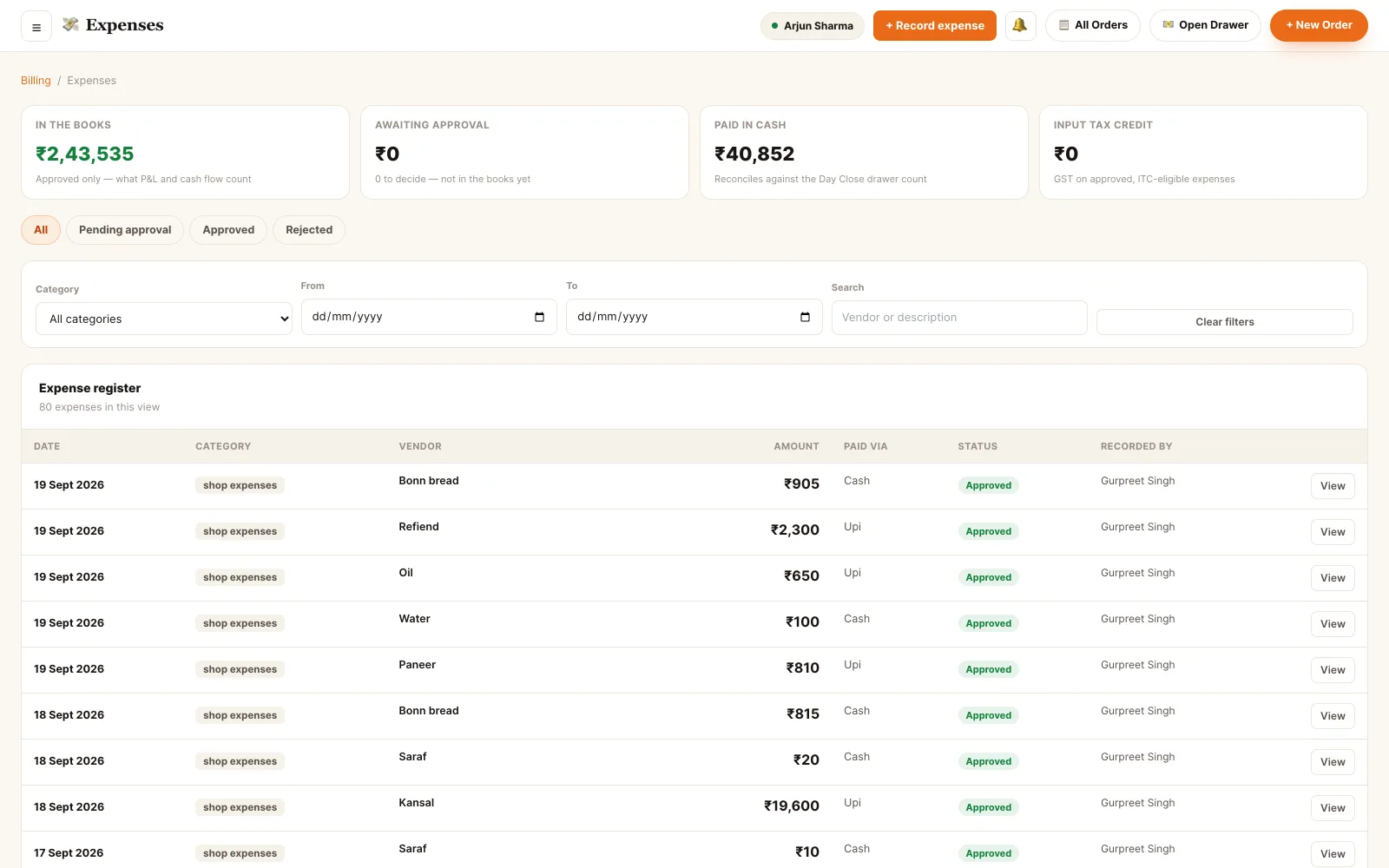View the Kansal ₹19,600 expense
The width and height of the screenshot is (1389, 868).
point(1333,808)
